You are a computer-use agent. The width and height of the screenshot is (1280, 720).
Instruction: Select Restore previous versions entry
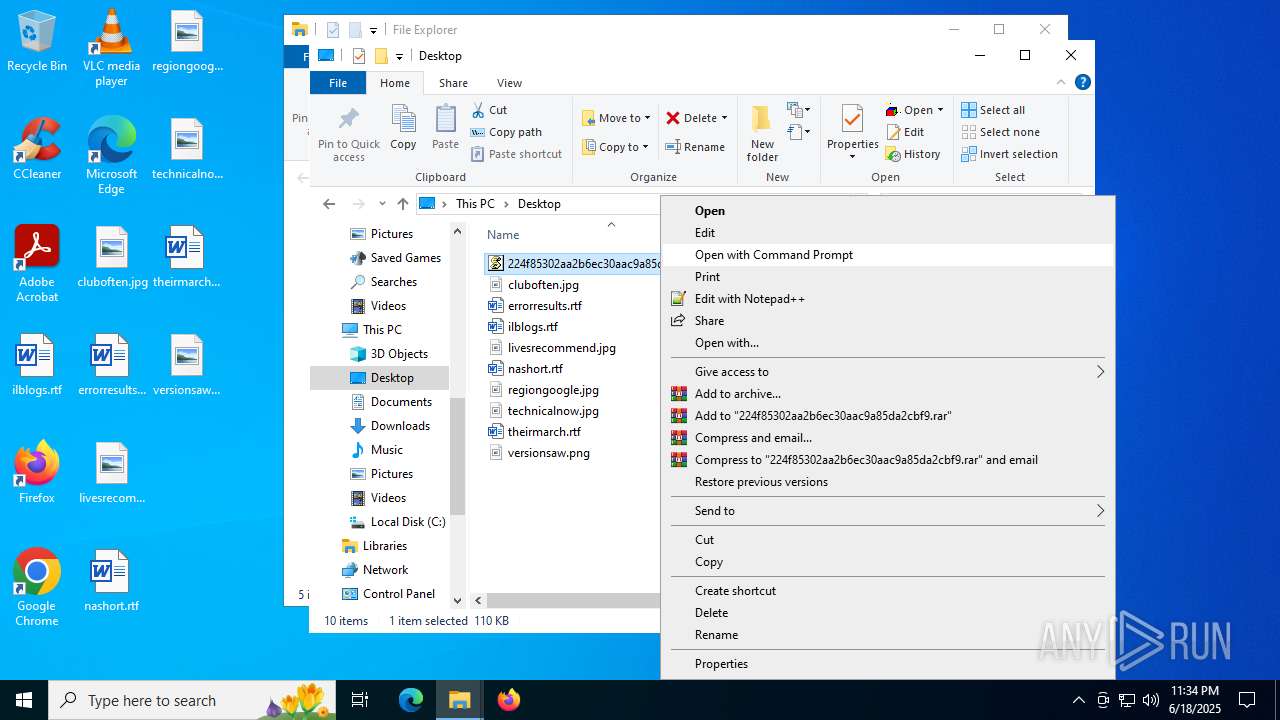[x=888, y=482]
